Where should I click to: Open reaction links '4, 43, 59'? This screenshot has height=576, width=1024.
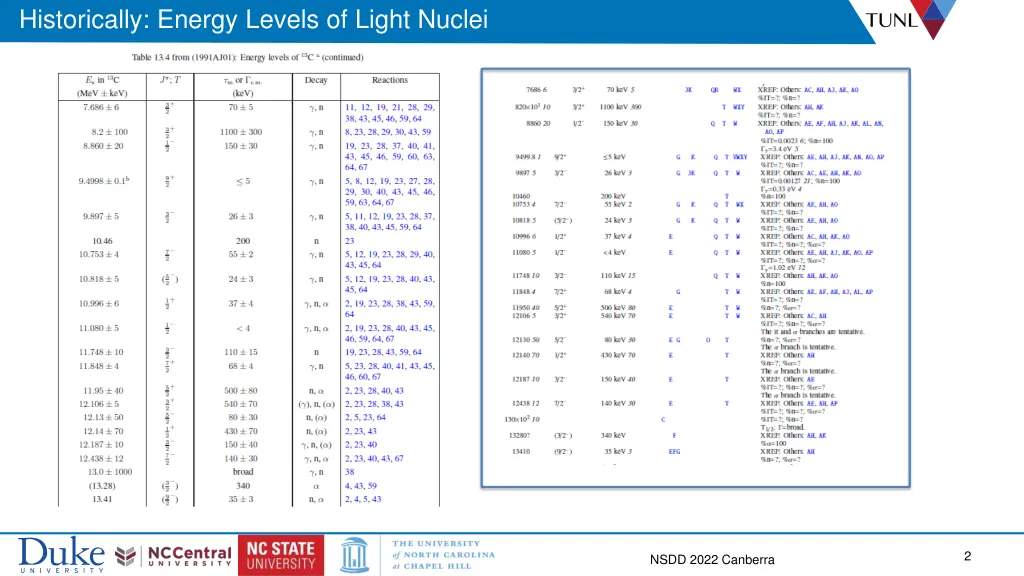coord(361,486)
